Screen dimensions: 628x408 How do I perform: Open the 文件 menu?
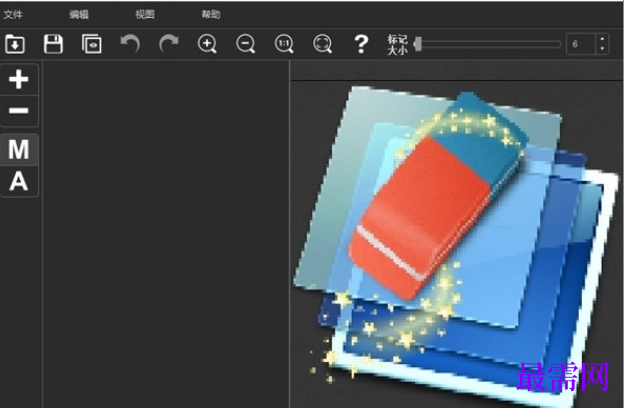pos(13,15)
